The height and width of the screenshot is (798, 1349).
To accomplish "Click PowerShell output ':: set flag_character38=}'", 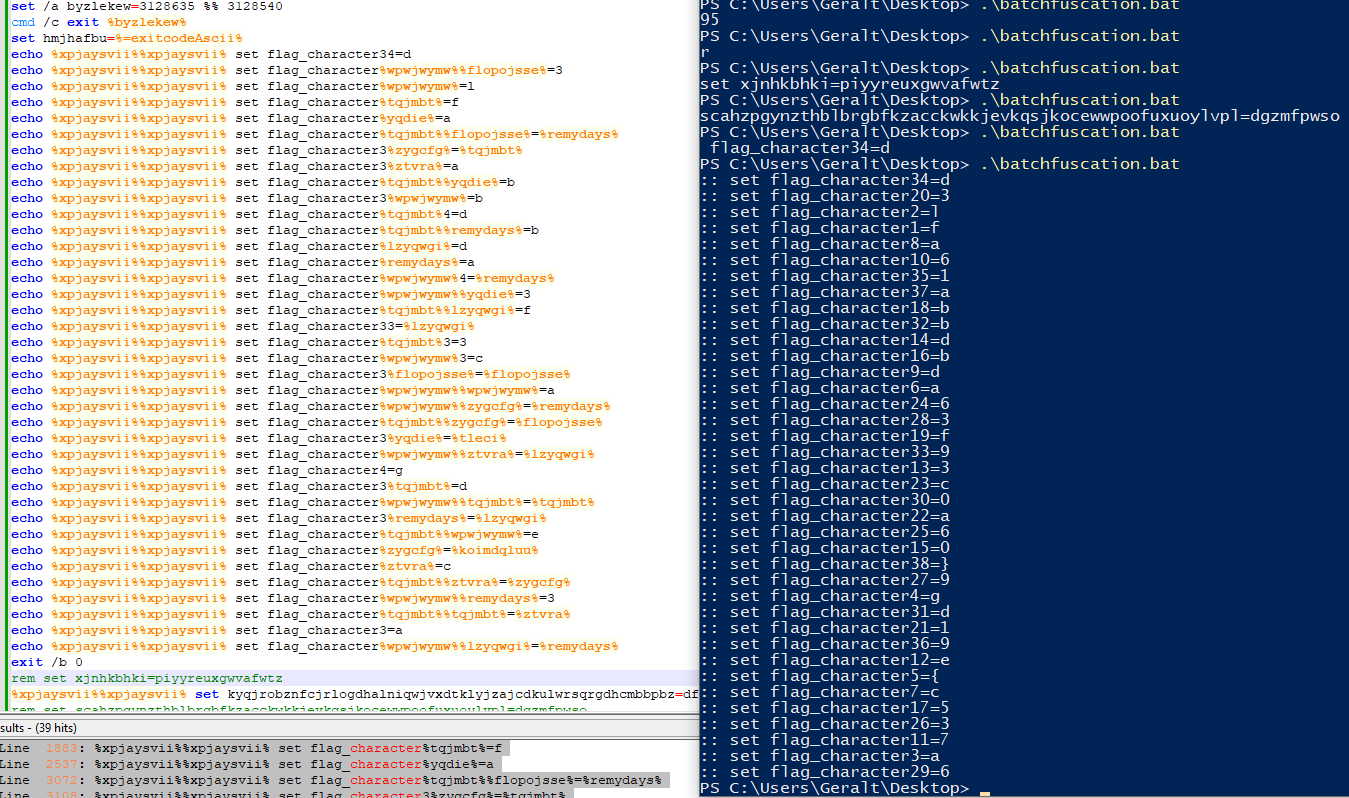I will (x=826, y=564).
